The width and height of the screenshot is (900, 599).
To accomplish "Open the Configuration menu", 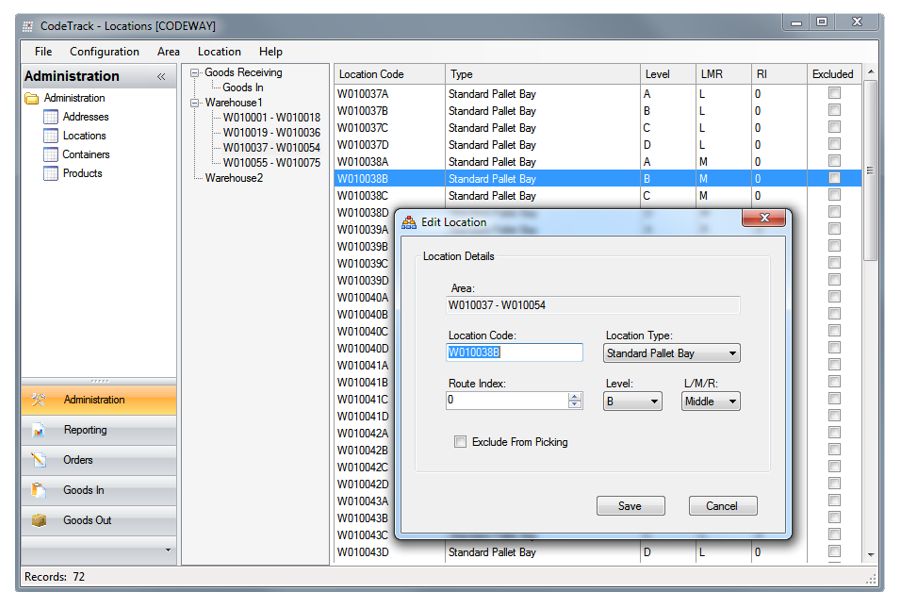I will [x=104, y=52].
